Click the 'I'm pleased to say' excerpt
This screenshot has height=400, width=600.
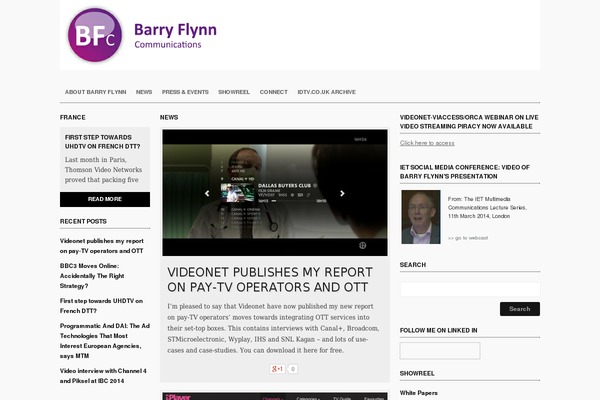coord(273,328)
